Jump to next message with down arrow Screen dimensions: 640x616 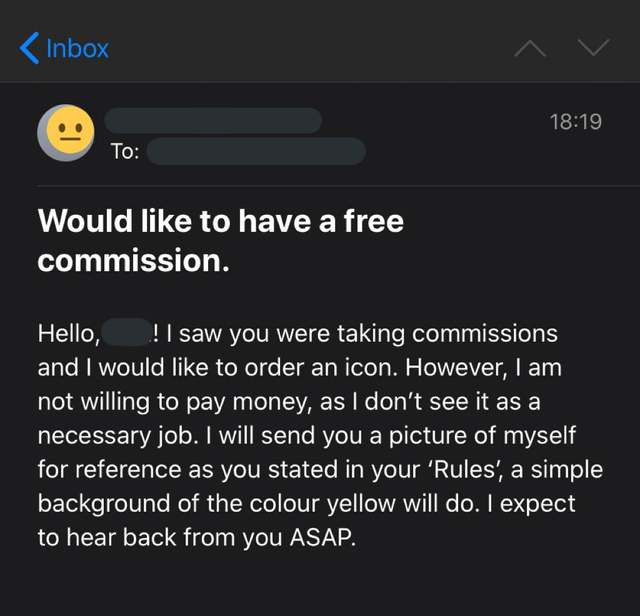click(593, 47)
